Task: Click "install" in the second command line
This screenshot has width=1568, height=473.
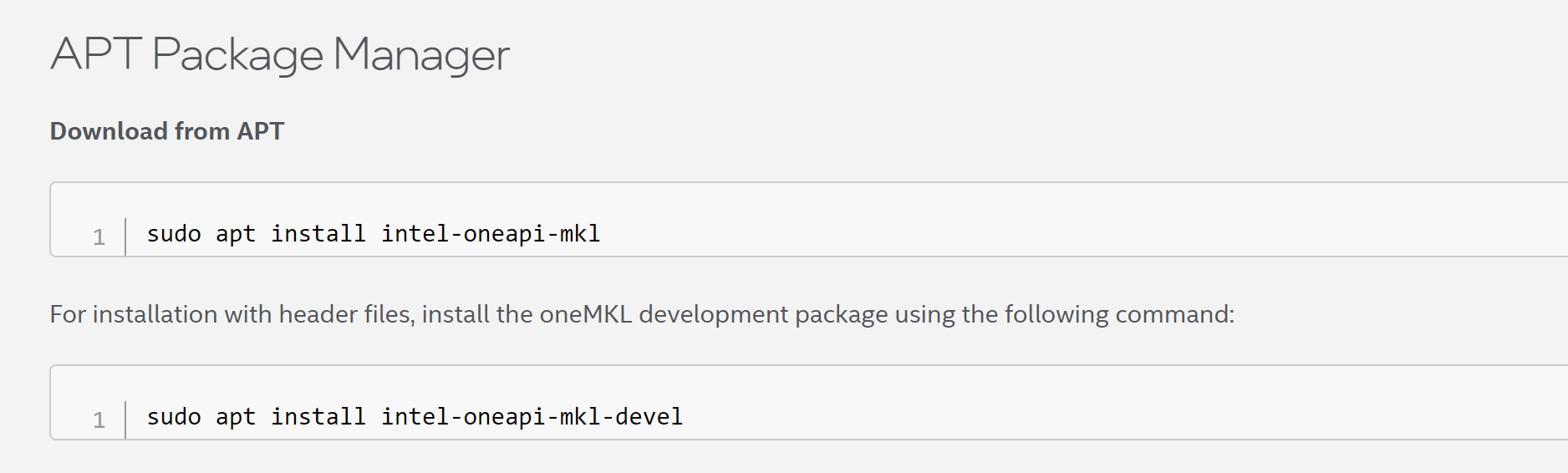Action: [x=318, y=416]
